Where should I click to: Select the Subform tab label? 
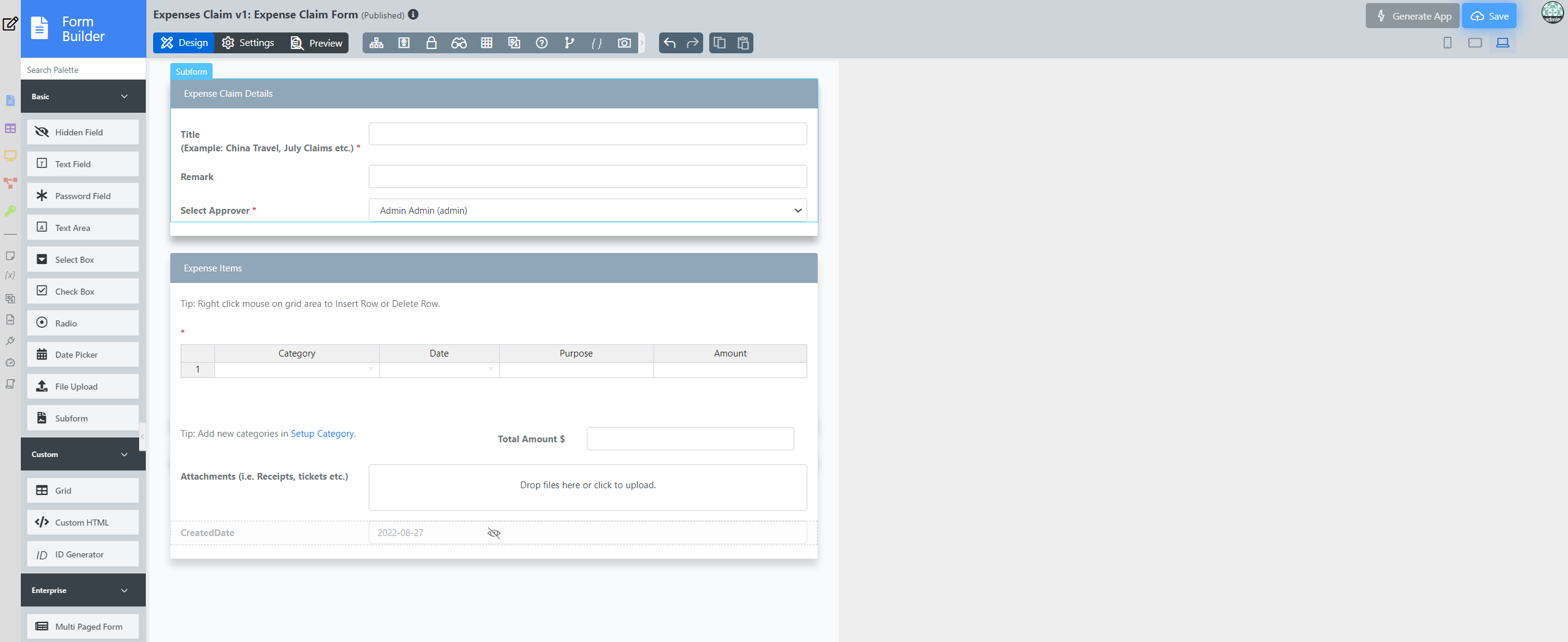[x=191, y=72]
